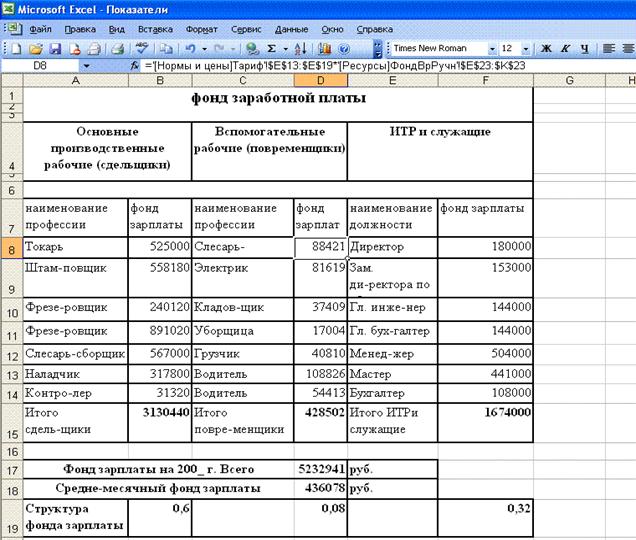The height and width of the screenshot is (540, 636).
Task: Click the Name Box showing D8
Action: (40, 65)
